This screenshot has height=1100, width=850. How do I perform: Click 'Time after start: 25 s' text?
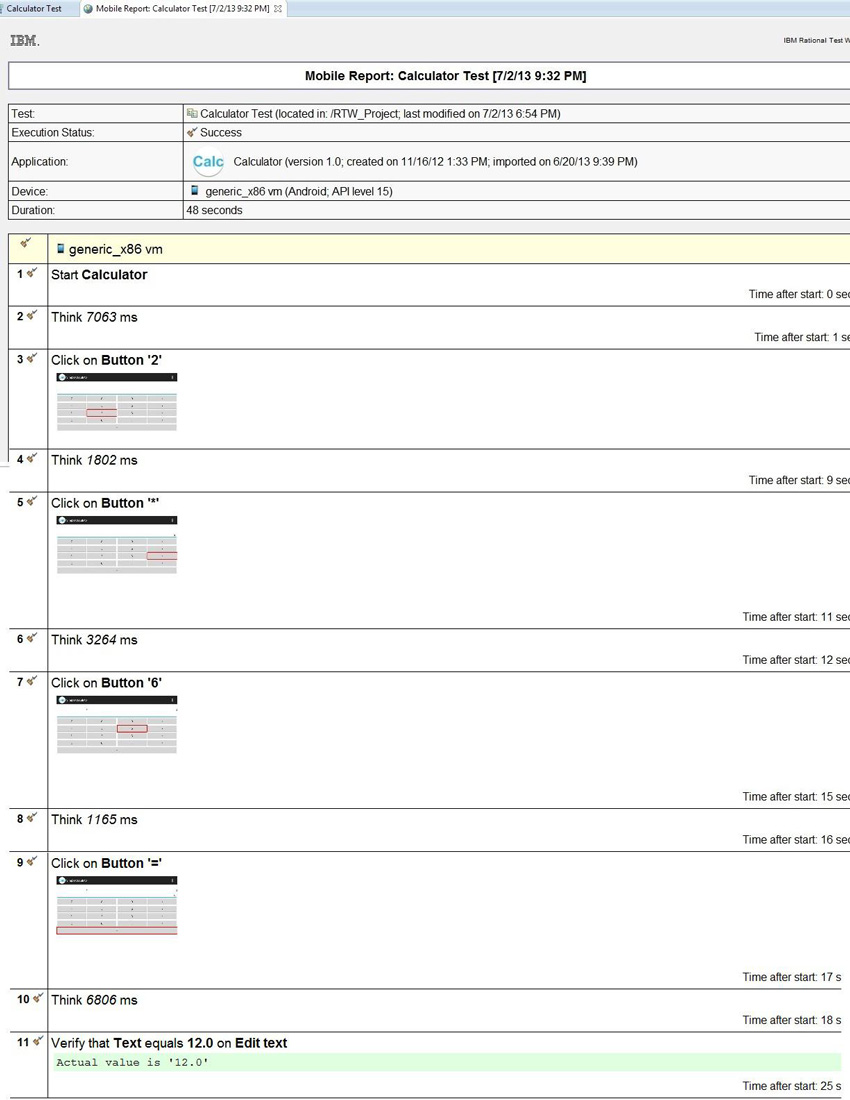tap(792, 1086)
